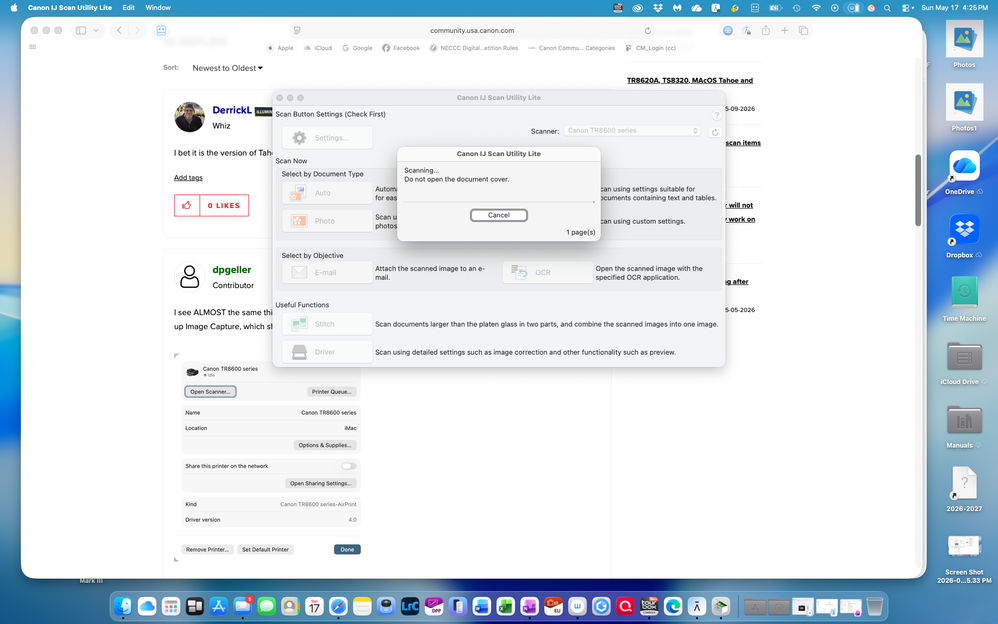Click the scanning progress bar
The width and height of the screenshot is (998, 624).
[x=498, y=201]
